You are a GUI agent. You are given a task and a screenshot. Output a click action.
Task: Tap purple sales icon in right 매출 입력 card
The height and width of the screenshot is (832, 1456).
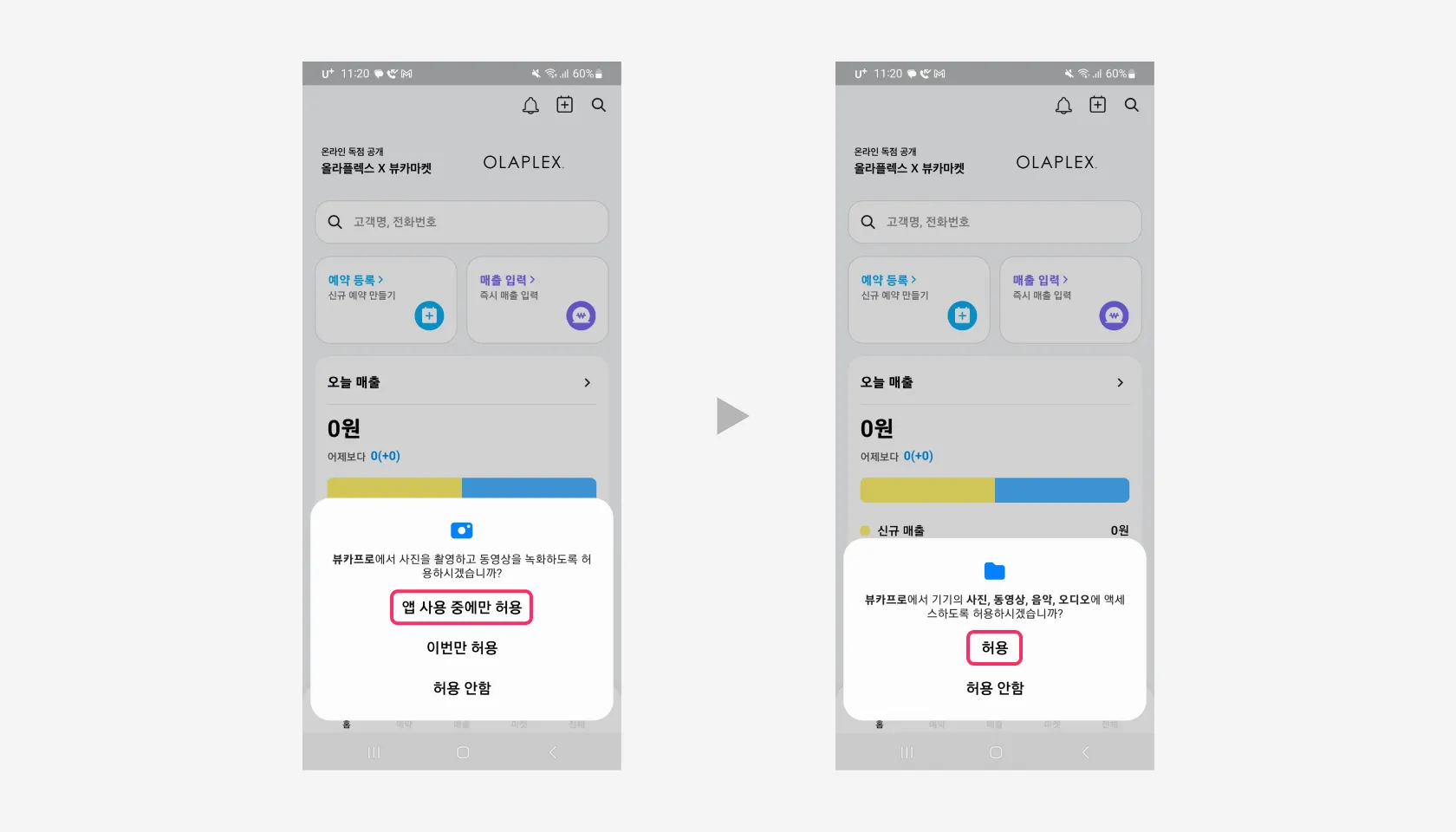pos(1114,315)
